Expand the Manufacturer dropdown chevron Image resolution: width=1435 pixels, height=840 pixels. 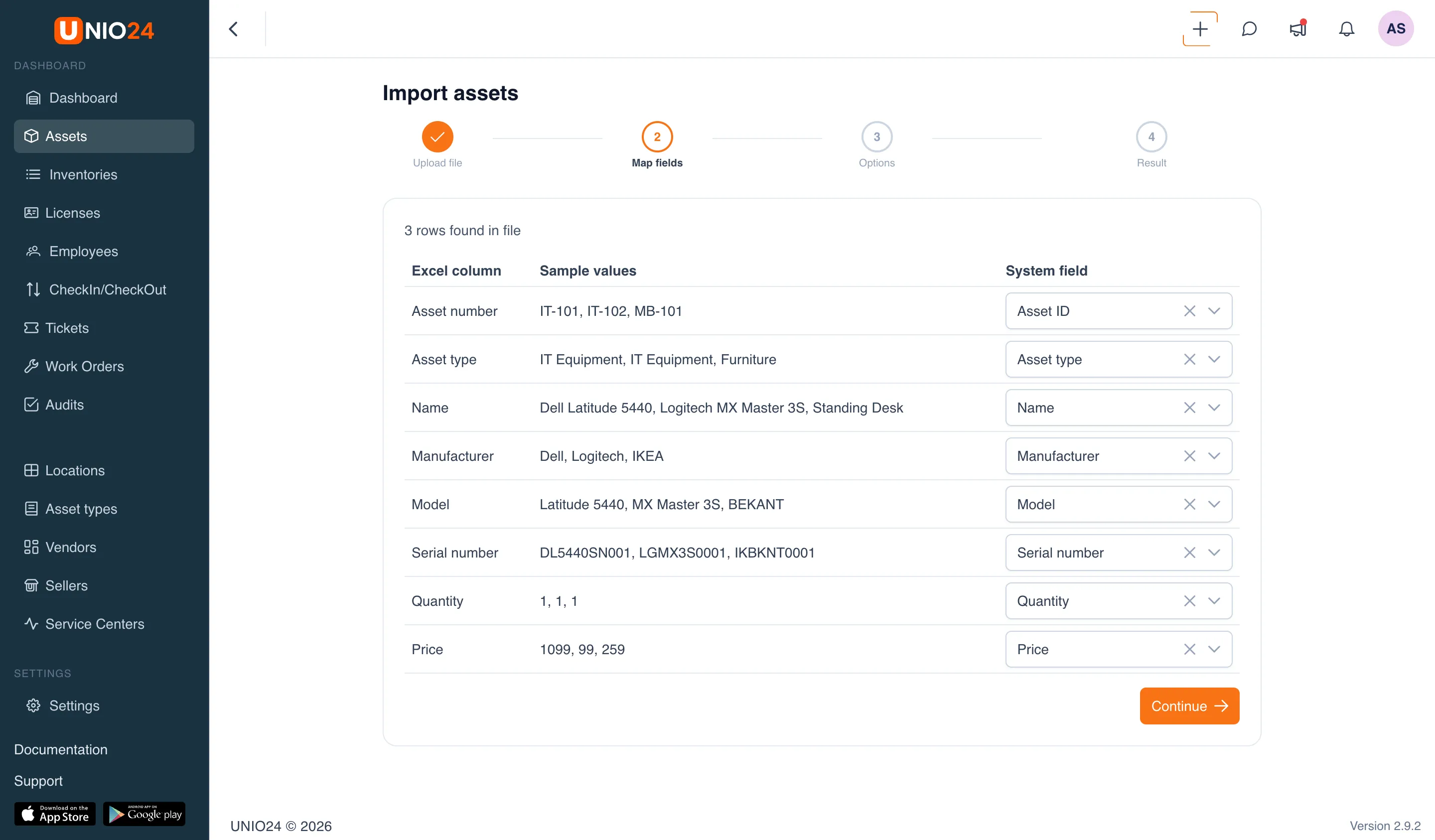point(1214,456)
